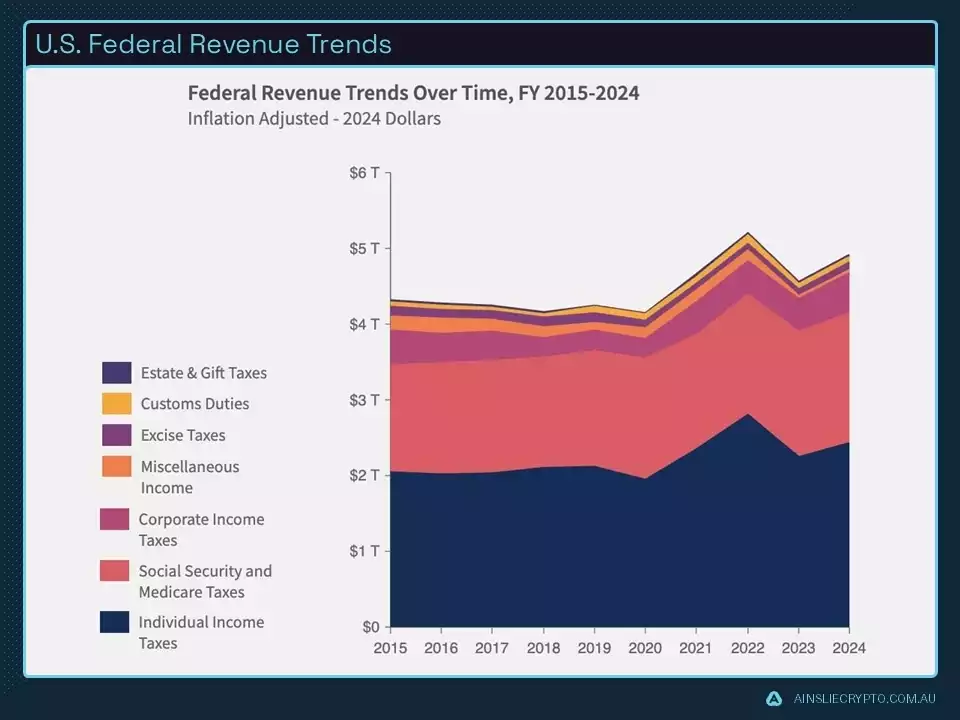Select the U.S. Federal Revenue Trends header
Image resolution: width=960 pixels, height=720 pixels.
click(212, 44)
